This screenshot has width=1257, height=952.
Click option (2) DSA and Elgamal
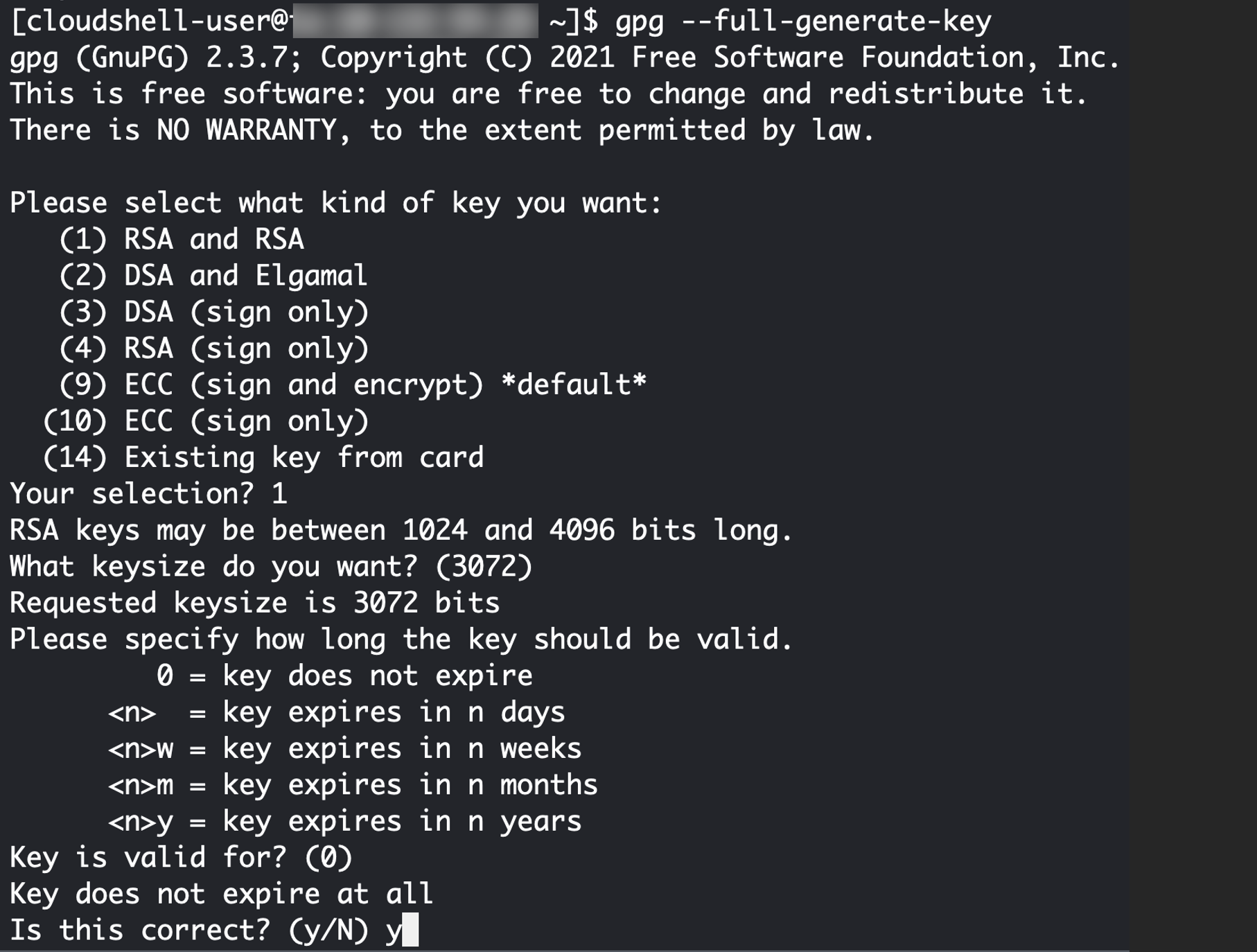pyautogui.click(x=213, y=276)
